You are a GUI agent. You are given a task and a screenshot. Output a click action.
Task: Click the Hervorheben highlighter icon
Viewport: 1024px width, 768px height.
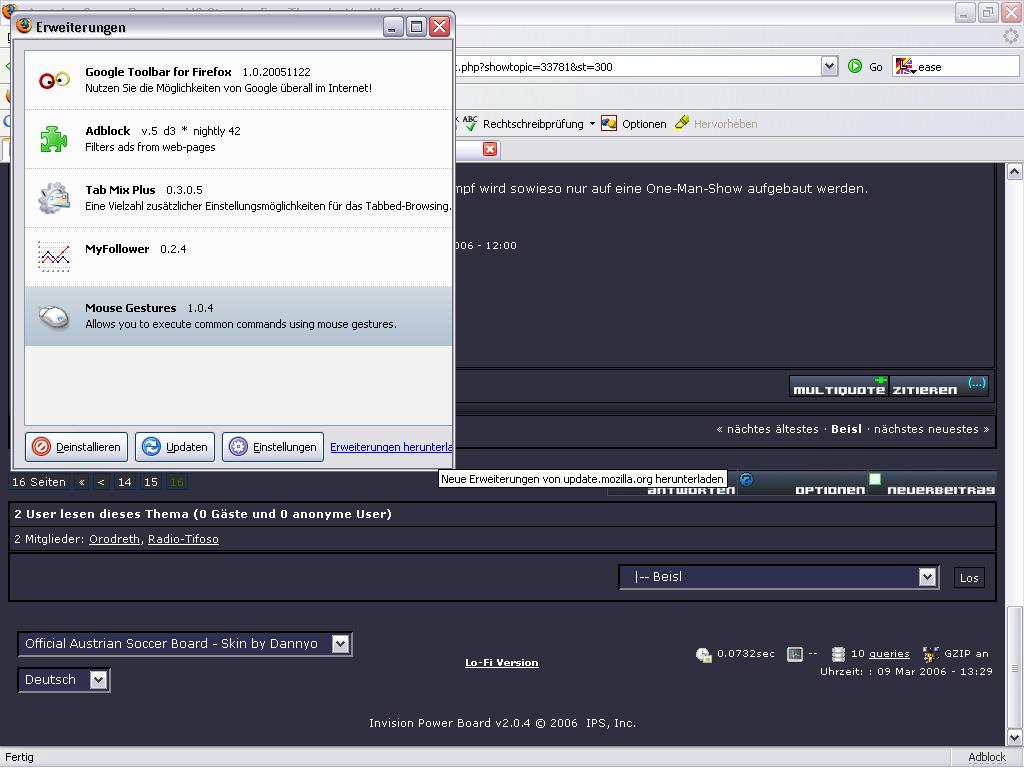tap(682, 123)
